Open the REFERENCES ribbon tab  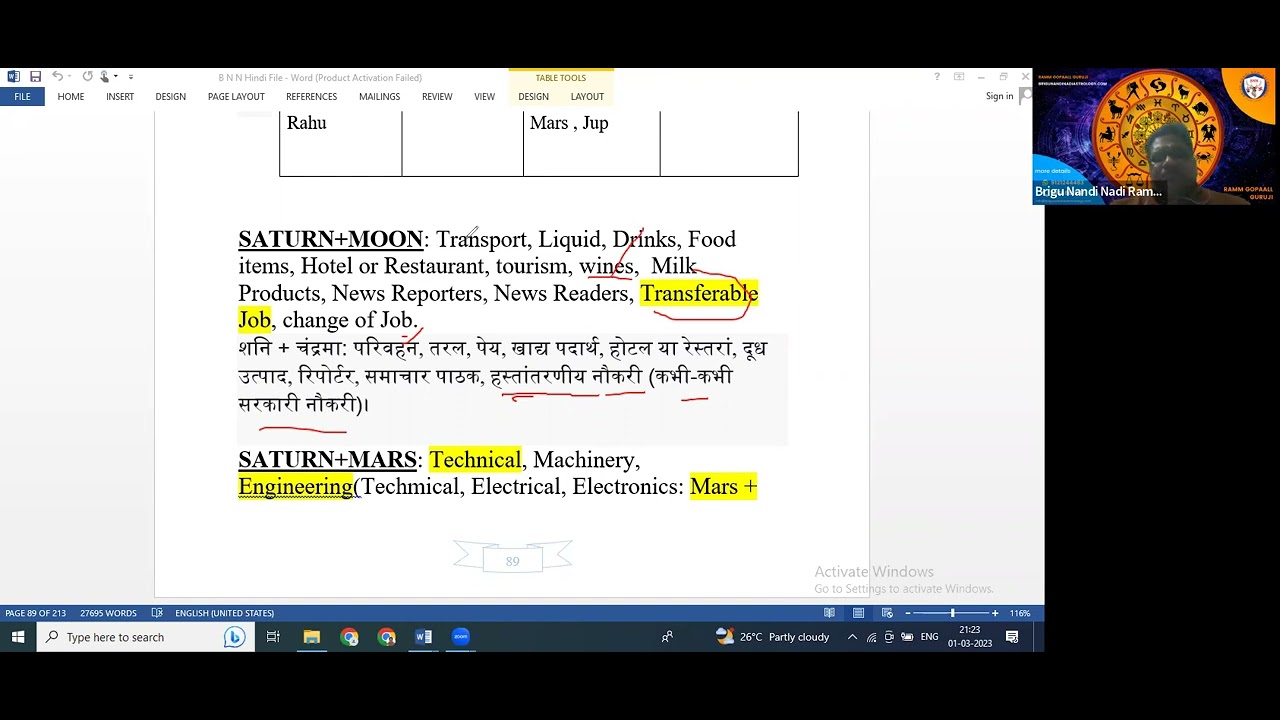click(x=311, y=97)
